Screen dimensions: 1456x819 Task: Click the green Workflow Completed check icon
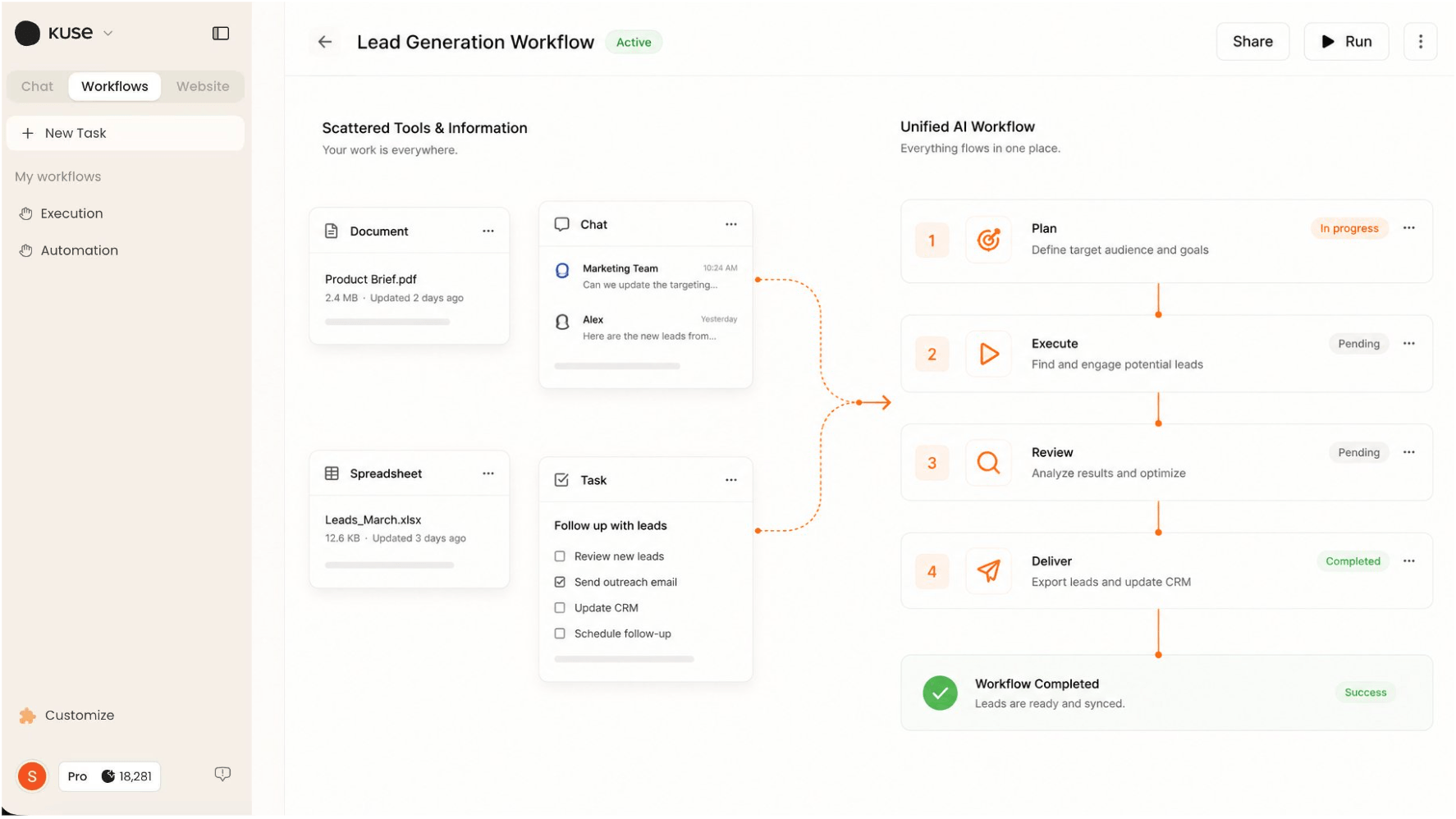point(940,694)
